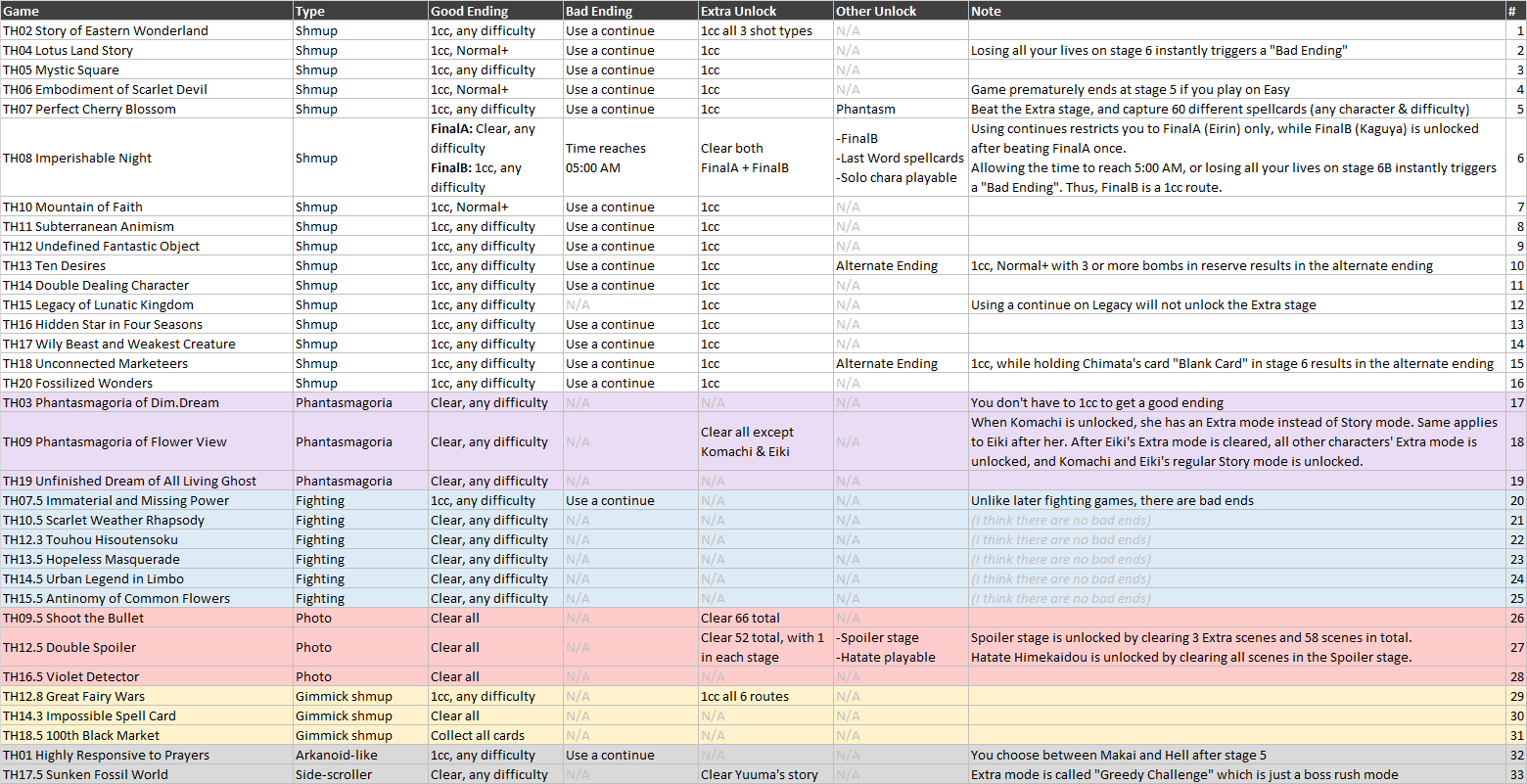Select the "Clear Yuuma's story" cell

[x=765, y=774]
